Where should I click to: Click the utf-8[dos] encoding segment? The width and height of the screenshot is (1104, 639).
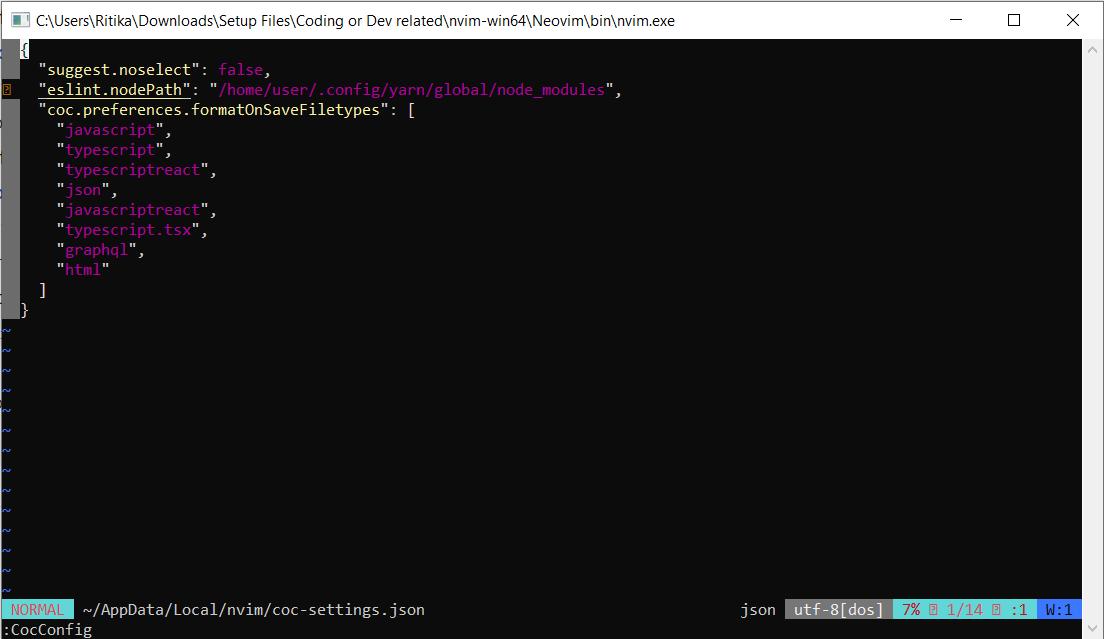(x=839, y=609)
